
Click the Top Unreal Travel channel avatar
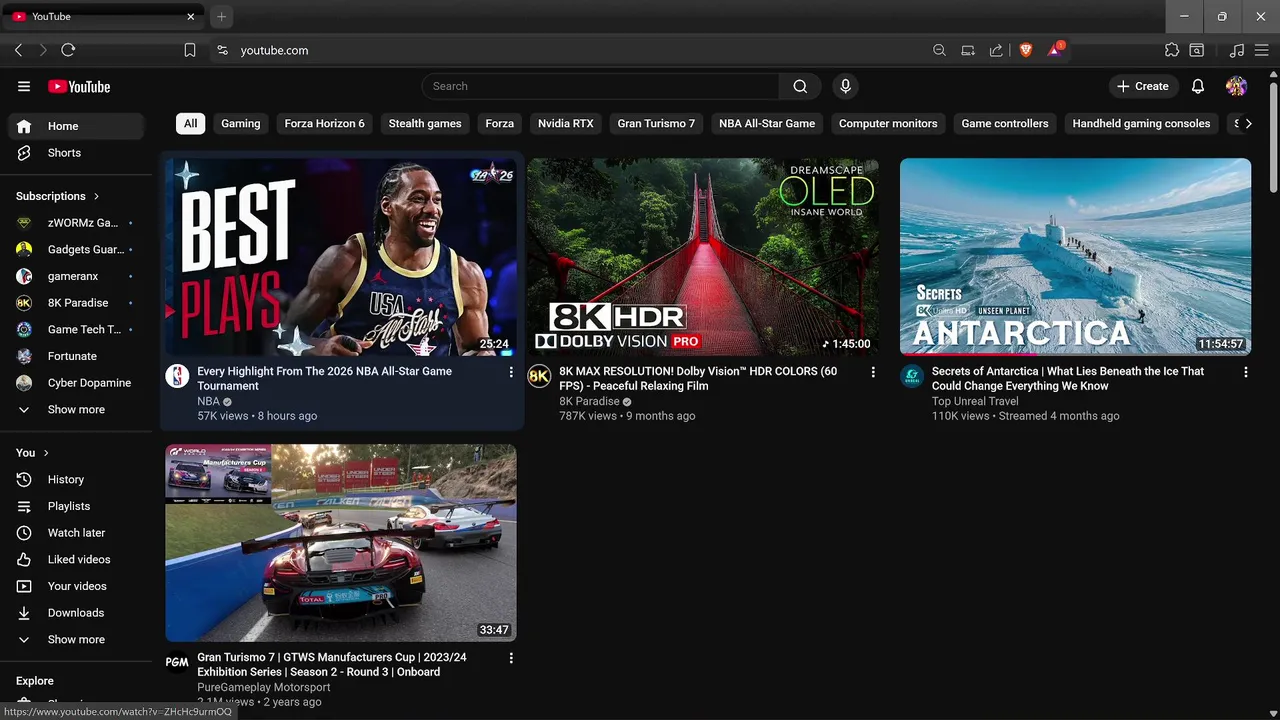(912, 376)
